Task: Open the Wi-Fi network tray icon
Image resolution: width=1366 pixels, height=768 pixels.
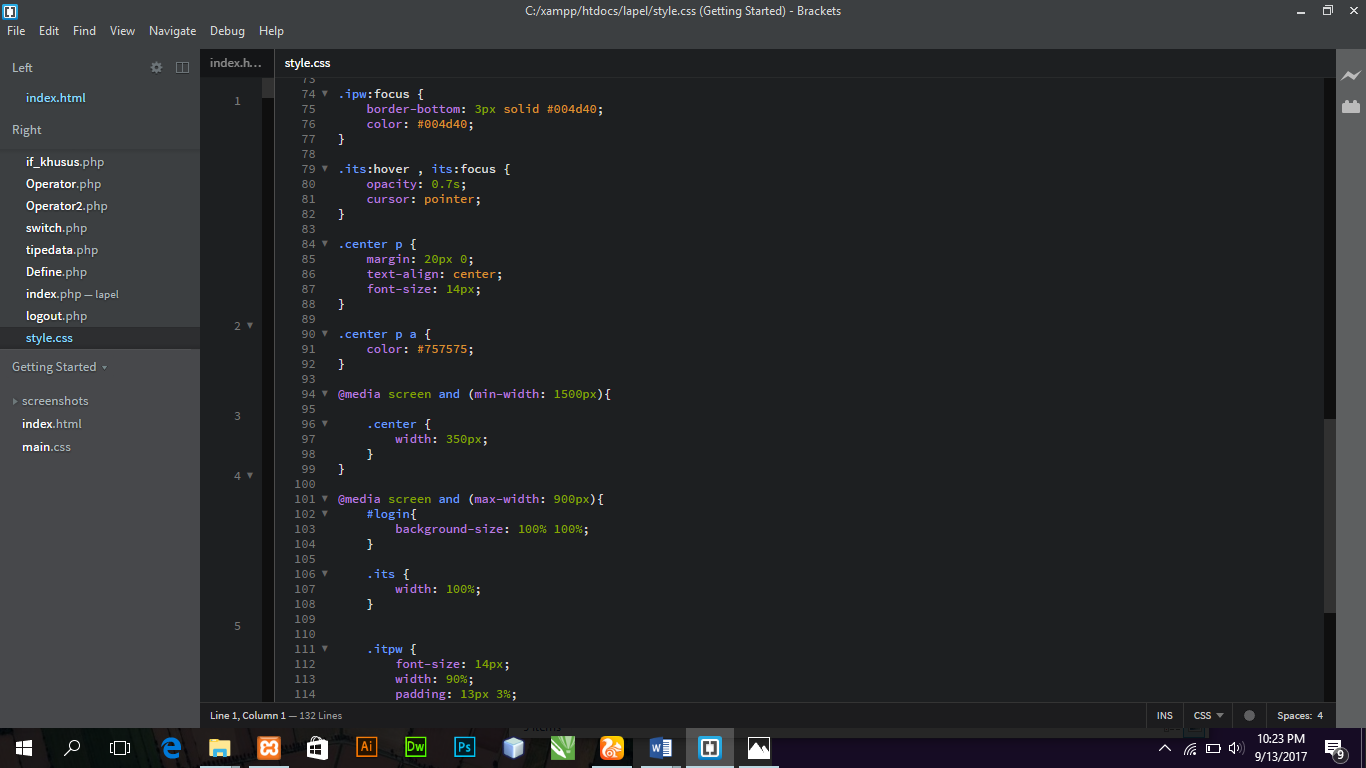Action: pos(1190,748)
